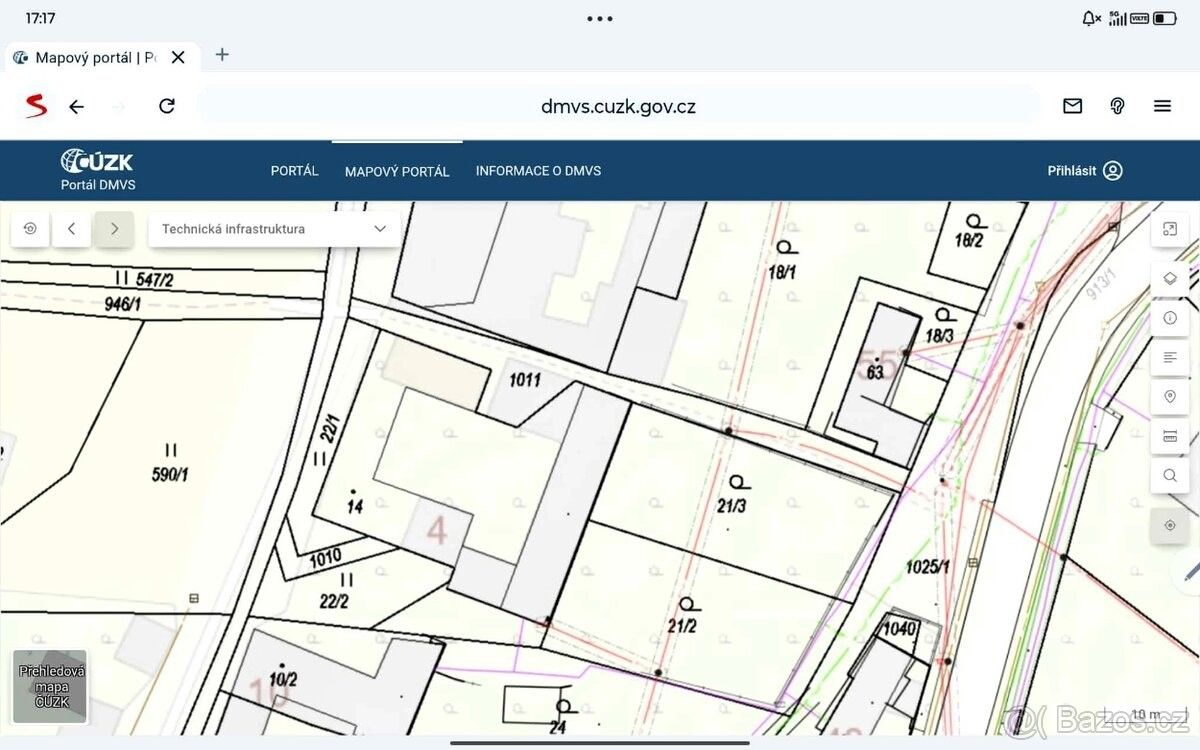1200x750 pixels.
Task: Click the dmvs.cuzk.gov.cz address bar
Action: pyautogui.click(x=618, y=106)
